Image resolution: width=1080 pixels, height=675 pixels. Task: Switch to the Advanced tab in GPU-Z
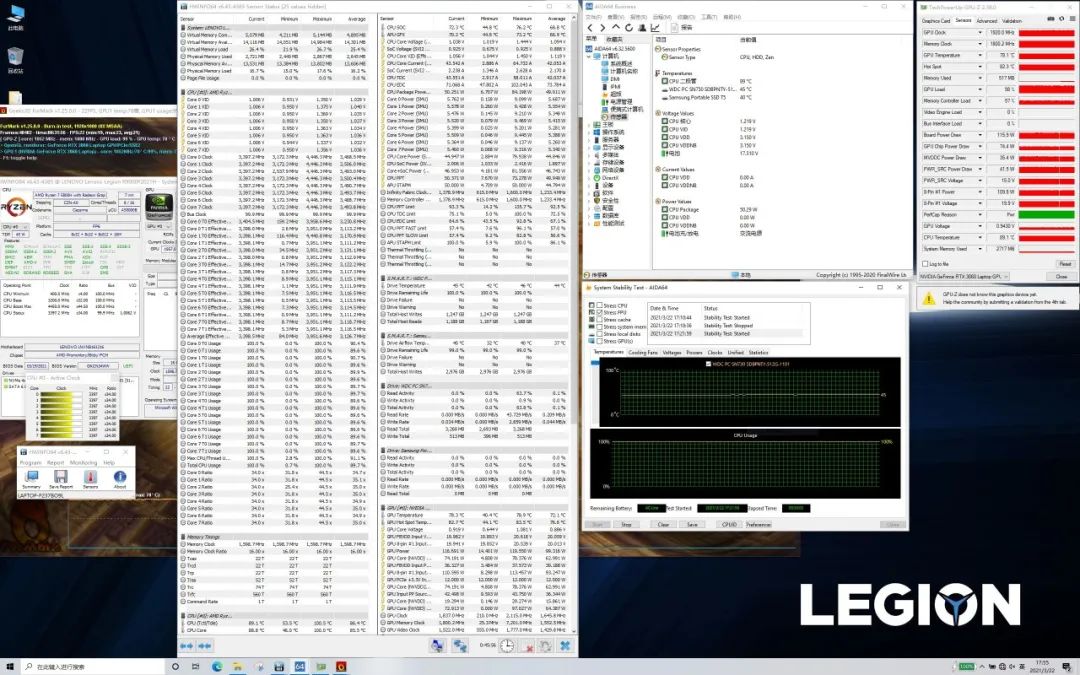point(986,20)
